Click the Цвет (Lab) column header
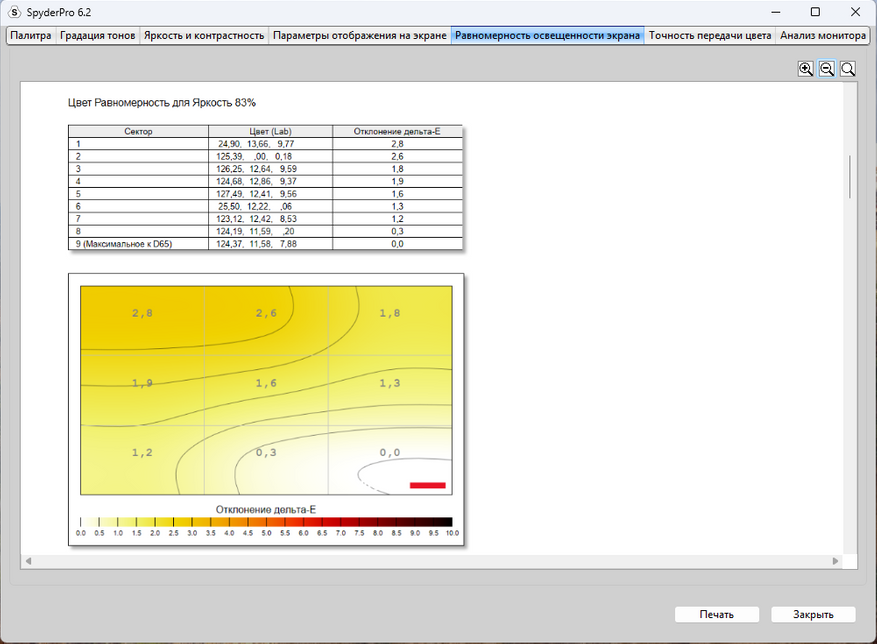This screenshot has height=644, width=877. (x=270, y=131)
